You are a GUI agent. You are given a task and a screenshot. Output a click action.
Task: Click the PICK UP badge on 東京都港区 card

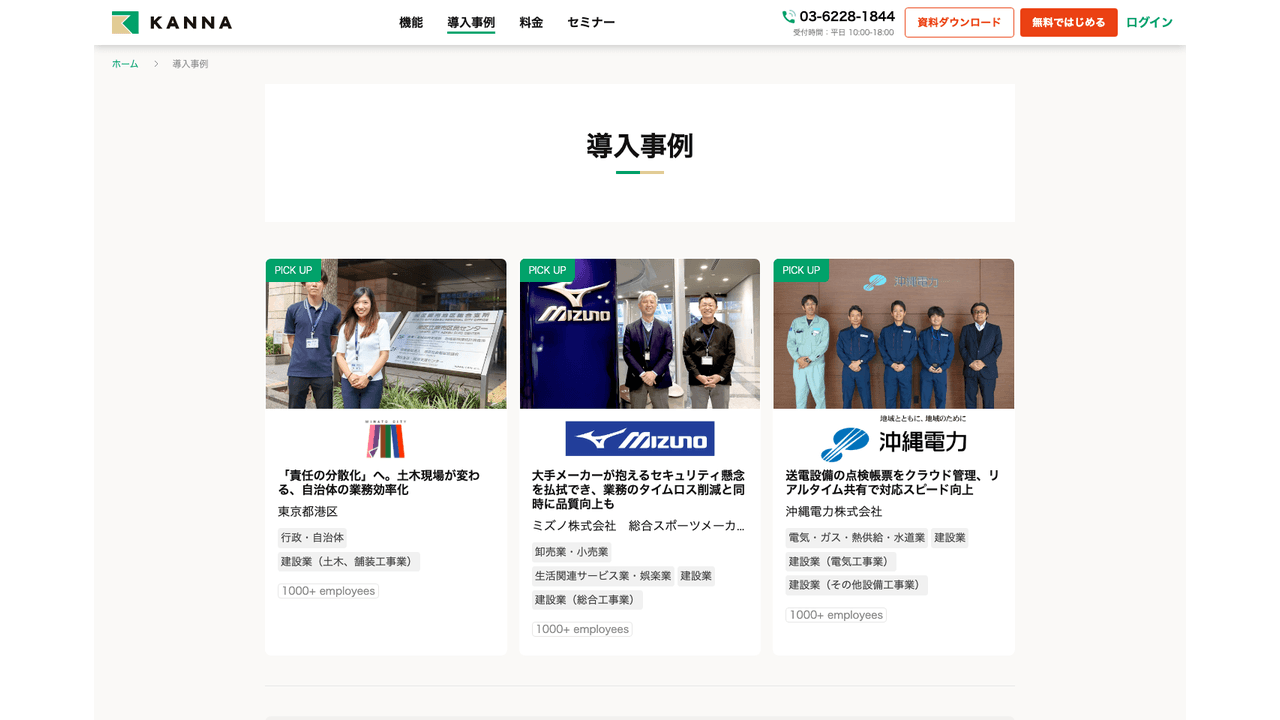pyautogui.click(x=293, y=270)
